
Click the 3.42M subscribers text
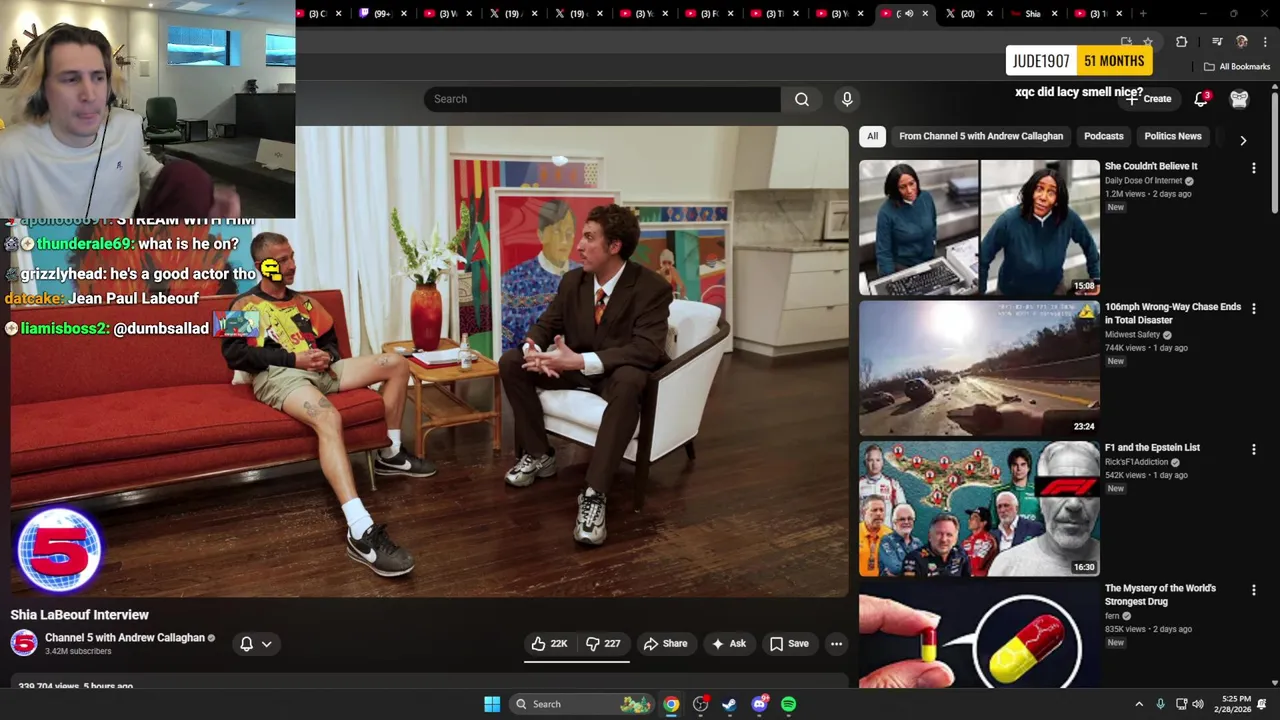pos(78,652)
